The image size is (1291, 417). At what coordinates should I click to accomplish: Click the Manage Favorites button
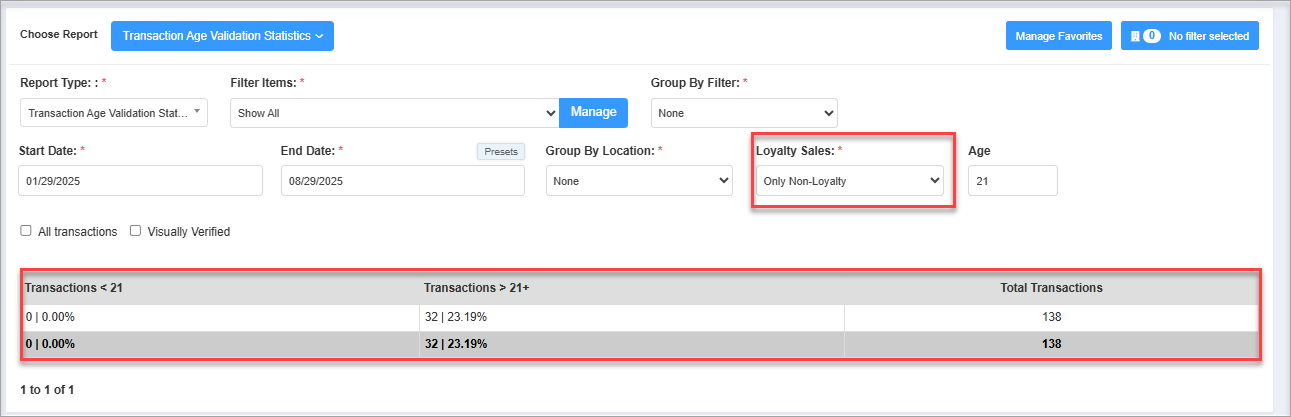[1058, 36]
